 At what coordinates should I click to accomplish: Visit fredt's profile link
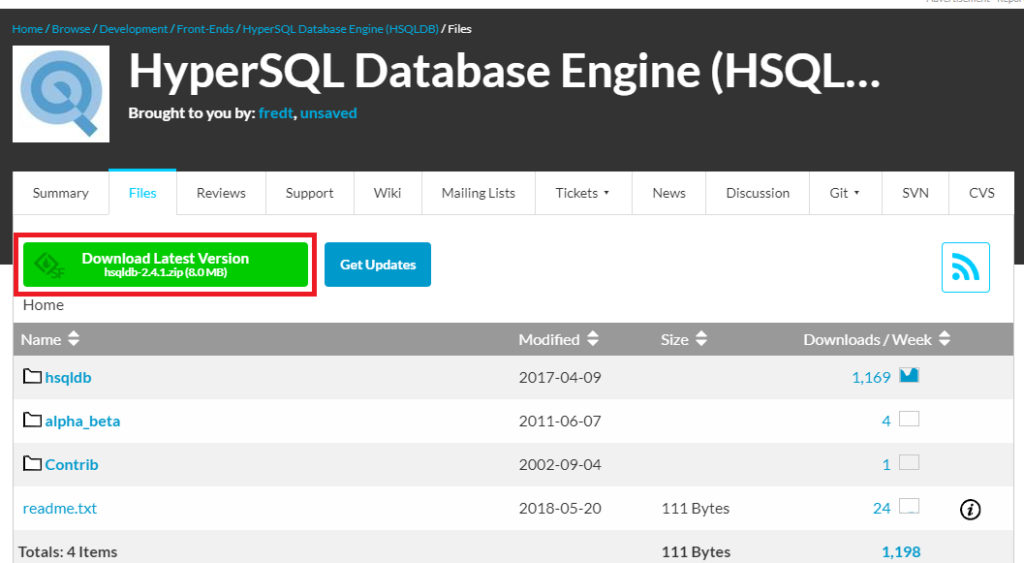click(x=276, y=113)
